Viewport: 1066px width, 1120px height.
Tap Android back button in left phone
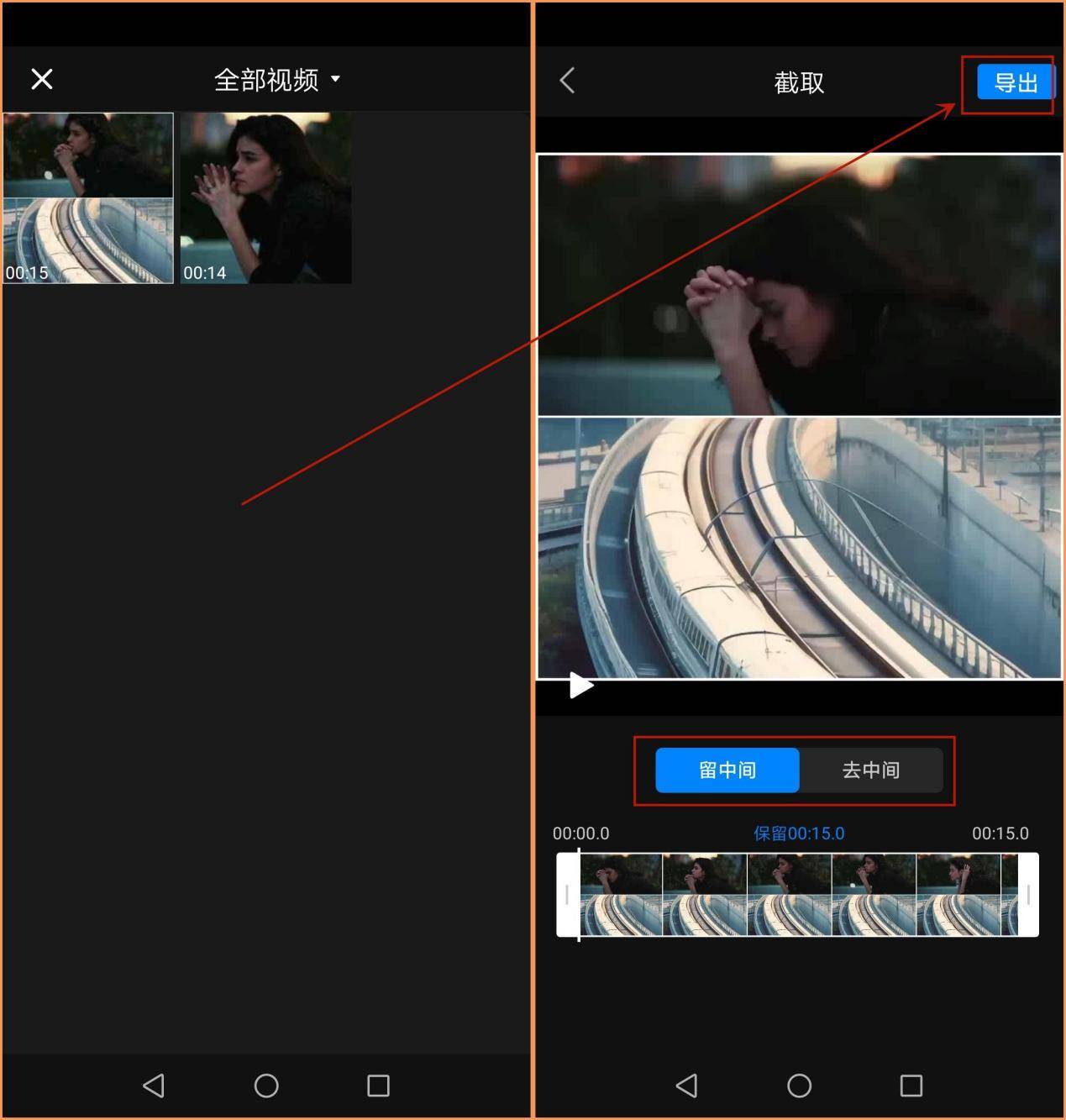[154, 1086]
